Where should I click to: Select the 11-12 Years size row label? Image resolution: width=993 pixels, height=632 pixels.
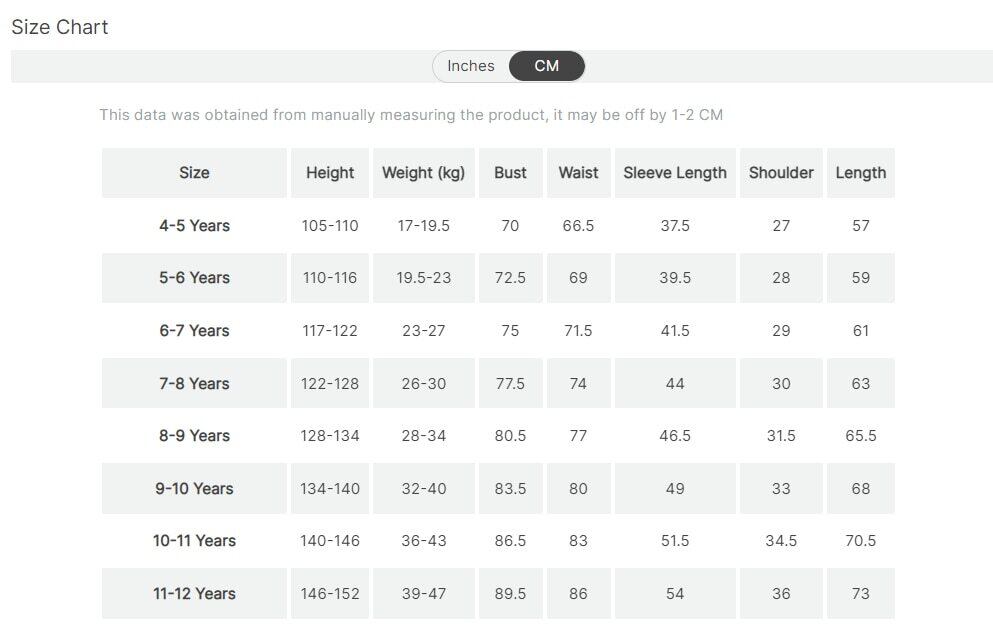point(194,594)
